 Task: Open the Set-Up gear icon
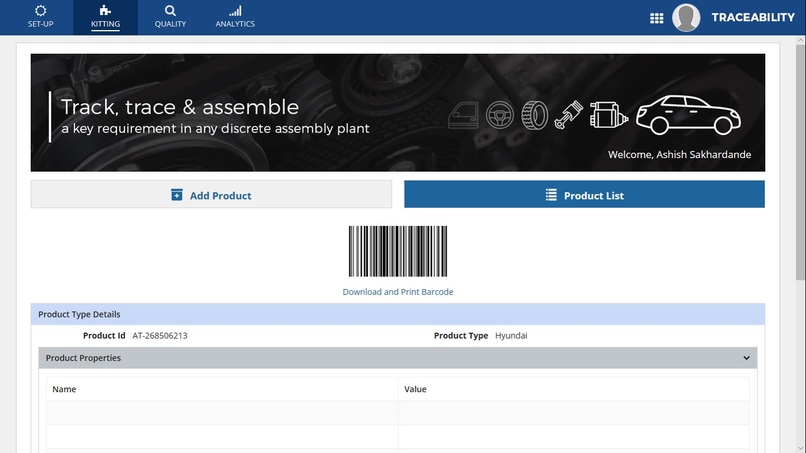tap(41, 11)
